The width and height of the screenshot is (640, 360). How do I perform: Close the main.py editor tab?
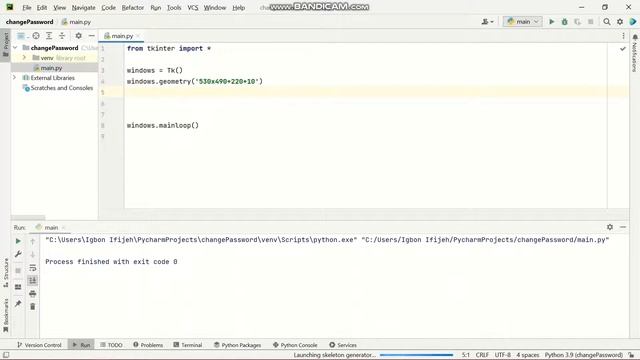(x=138, y=36)
